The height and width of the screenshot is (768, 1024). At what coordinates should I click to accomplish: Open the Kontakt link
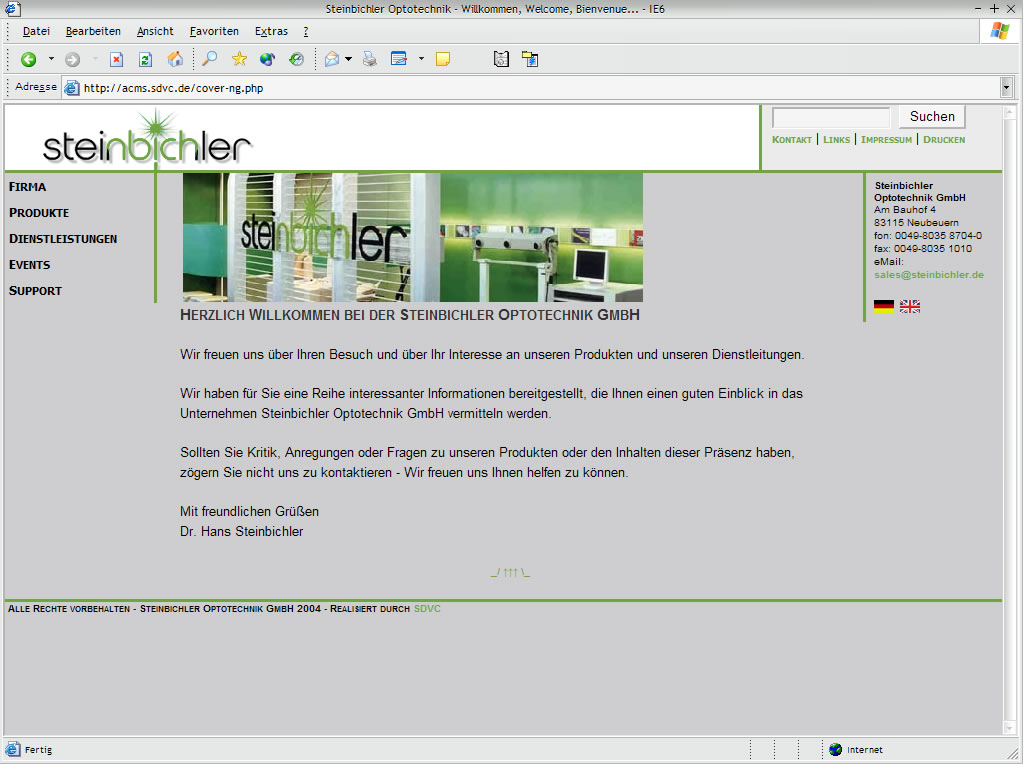[x=792, y=140]
